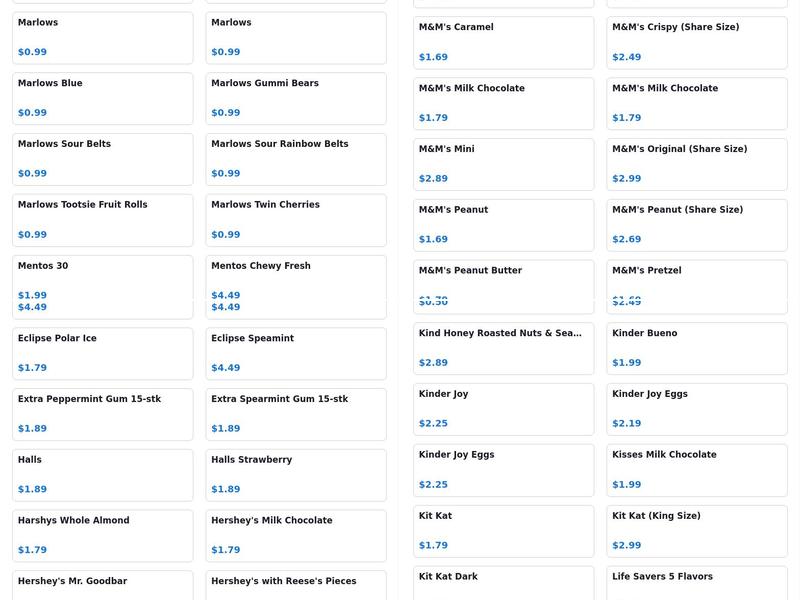Select Marlows Tootsie Fruit Rolls
This screenshot has width=800, height=600.
(102, 220)
